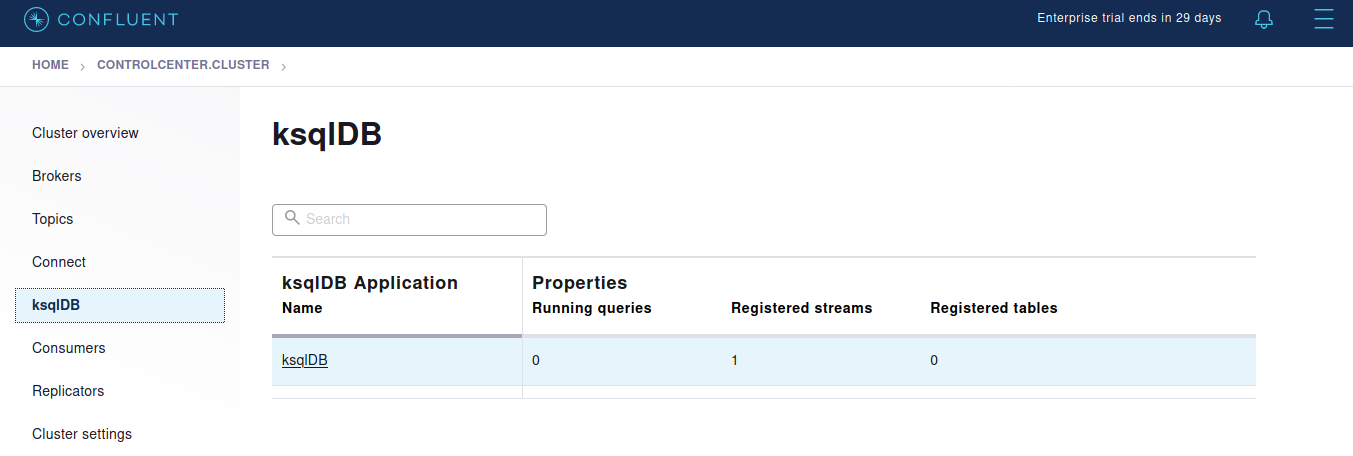The width and height of the screenshot is (1353, 456).
Task: Click the Running queries column header
Action: (x=592, y=308)
